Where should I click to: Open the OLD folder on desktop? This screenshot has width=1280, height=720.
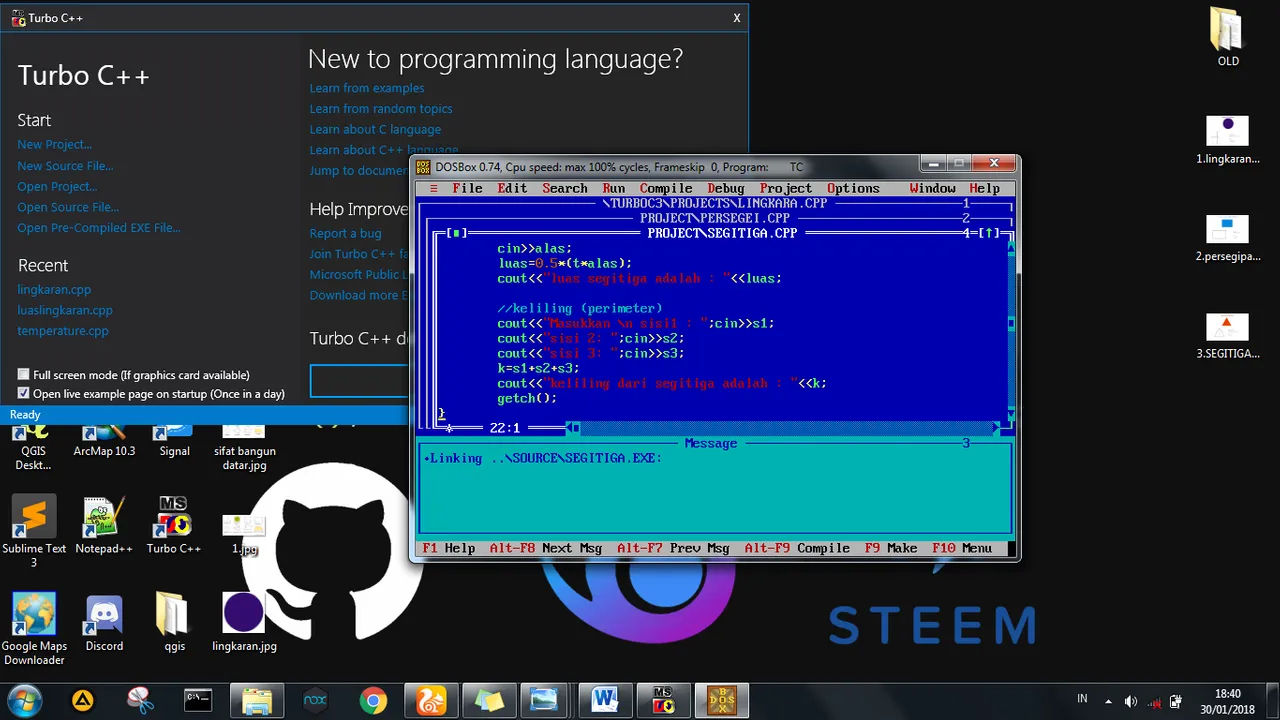coord(1228,37)
